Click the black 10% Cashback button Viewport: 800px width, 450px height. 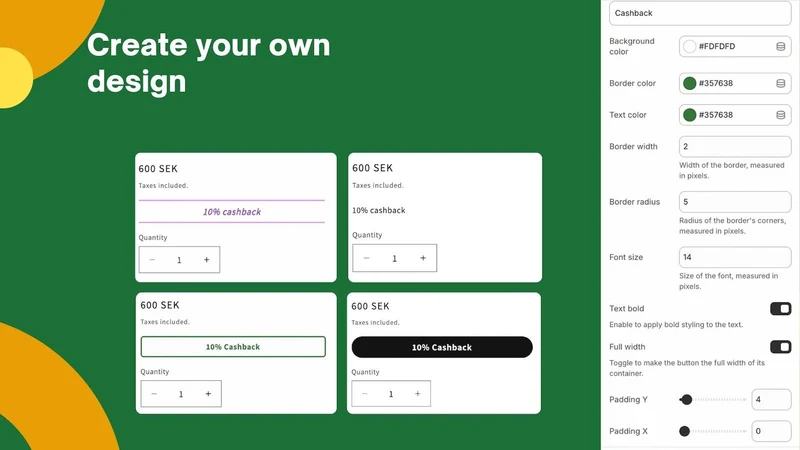pyautogui.click(x=442, y=347)
